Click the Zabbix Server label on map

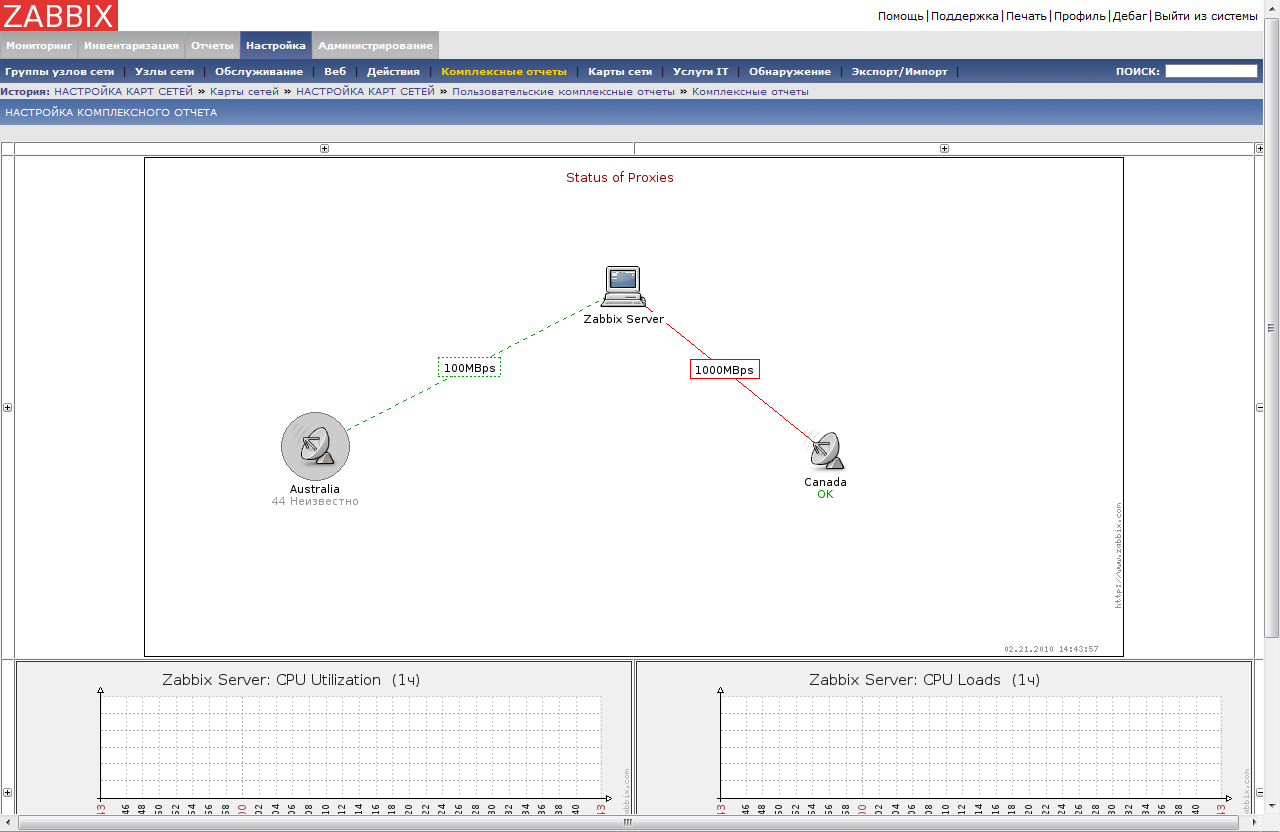[624, 320]
